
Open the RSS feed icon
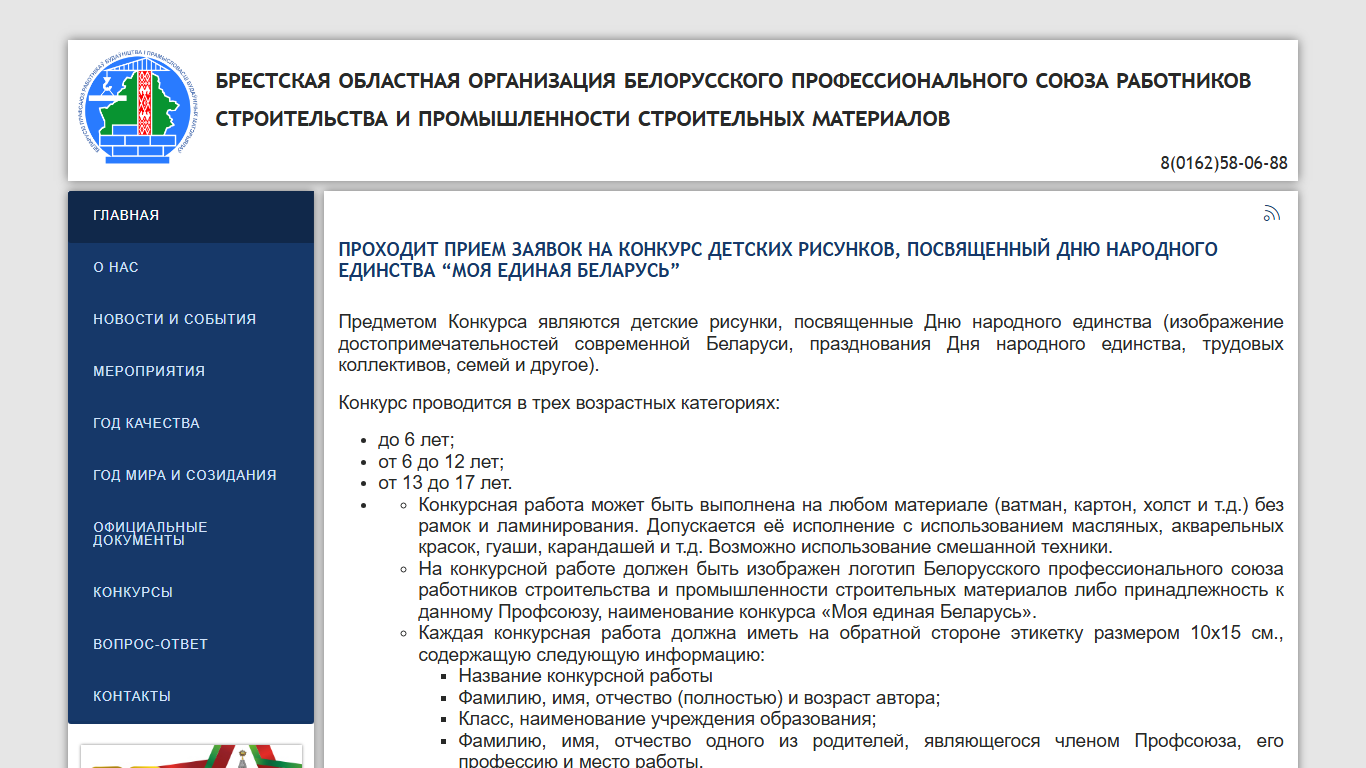point(1272,213)
